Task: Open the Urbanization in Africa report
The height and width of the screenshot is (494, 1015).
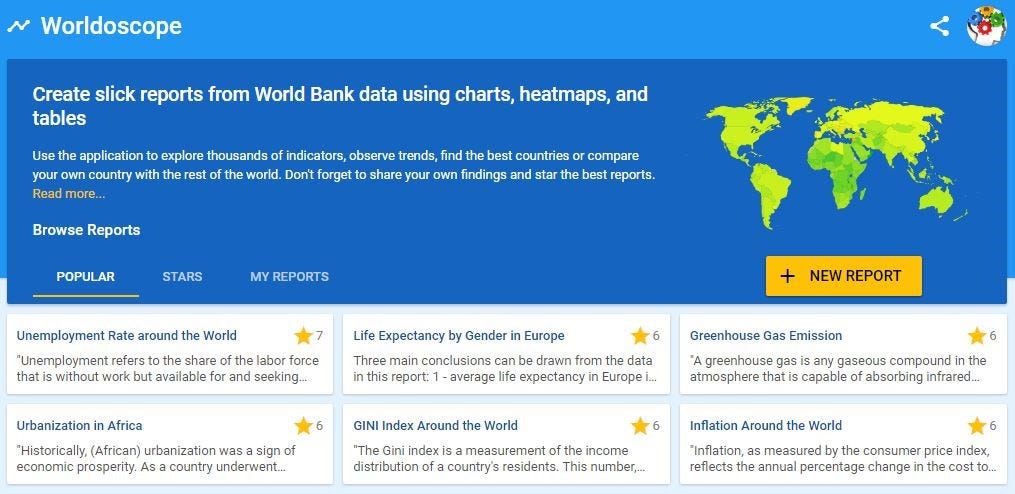Action: click(80, 425)
